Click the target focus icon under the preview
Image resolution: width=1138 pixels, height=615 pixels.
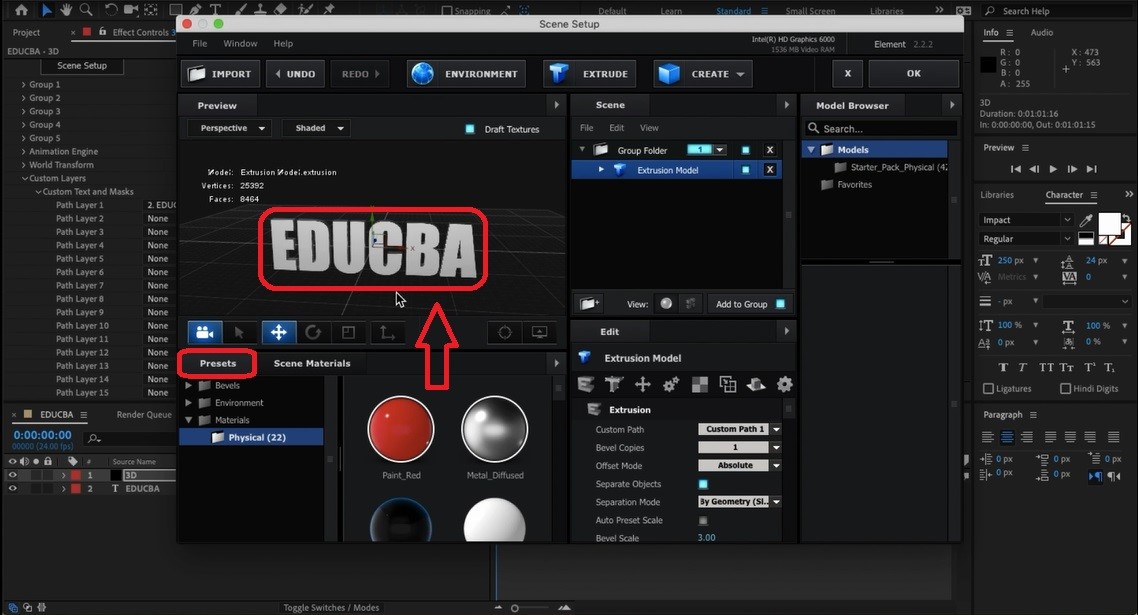click(505, 333)
